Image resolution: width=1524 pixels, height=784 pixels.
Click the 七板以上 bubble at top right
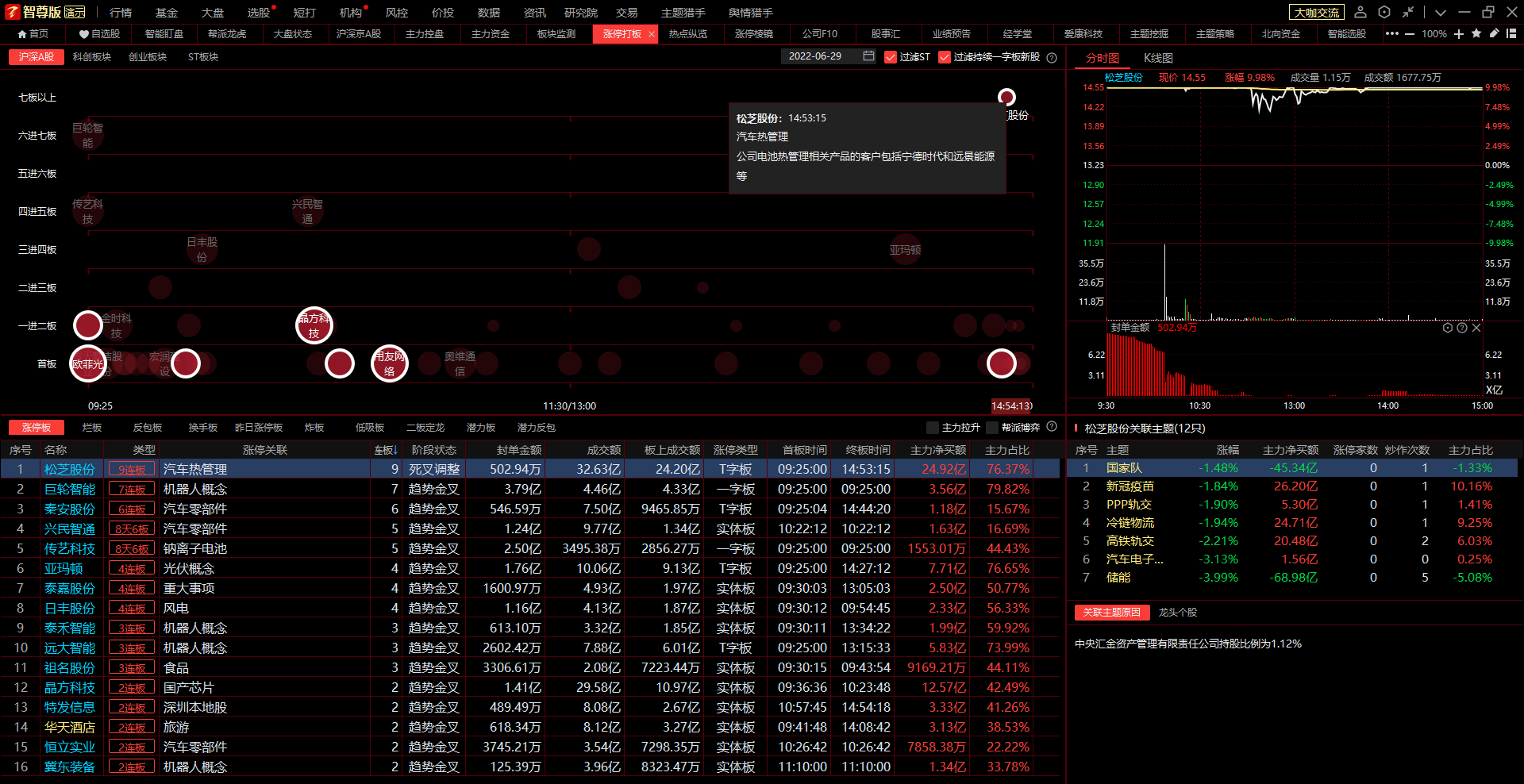point(1006,97)
